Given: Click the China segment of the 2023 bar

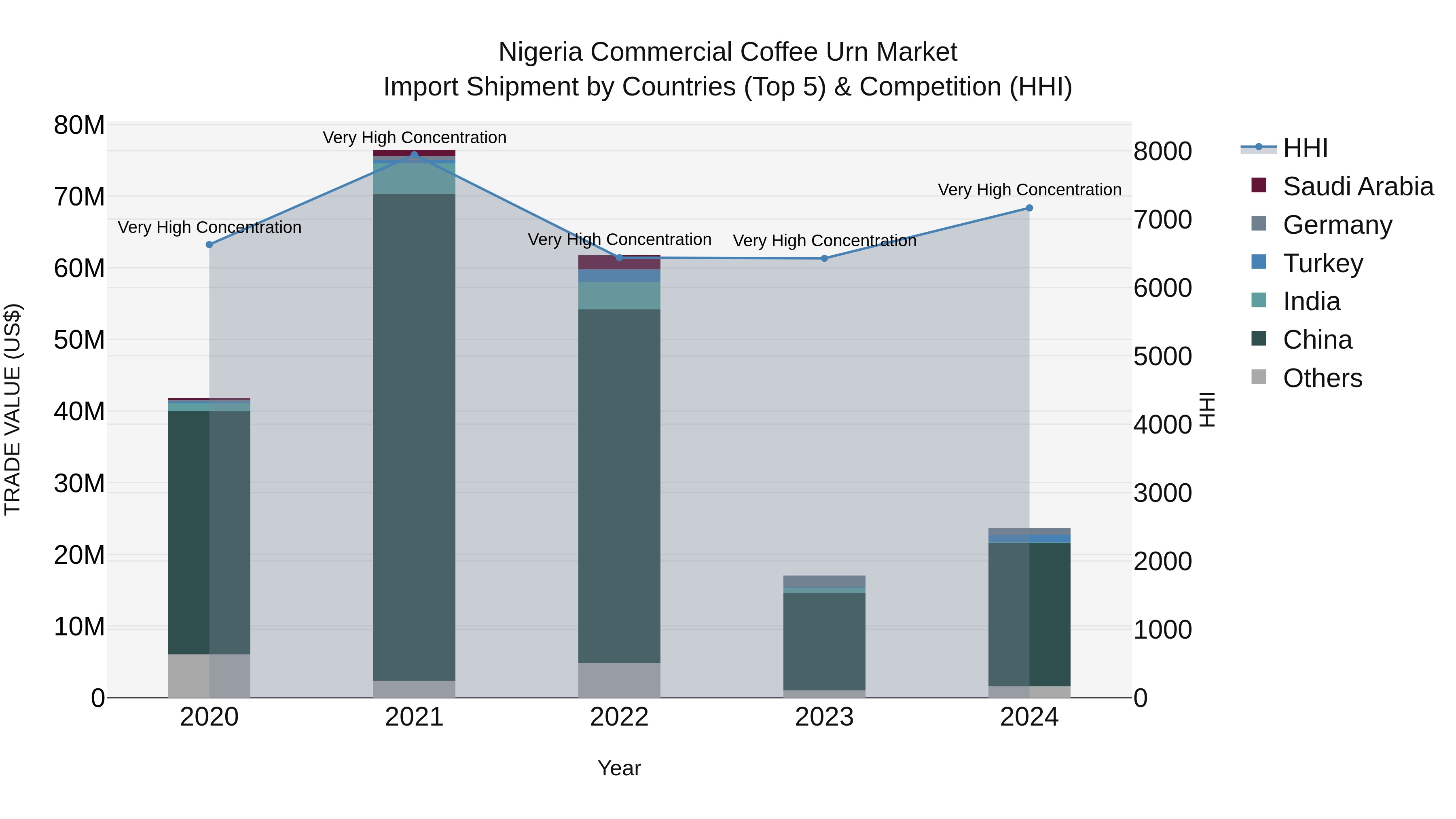Looking at the screenshot, I should click(x=824, y=641).
